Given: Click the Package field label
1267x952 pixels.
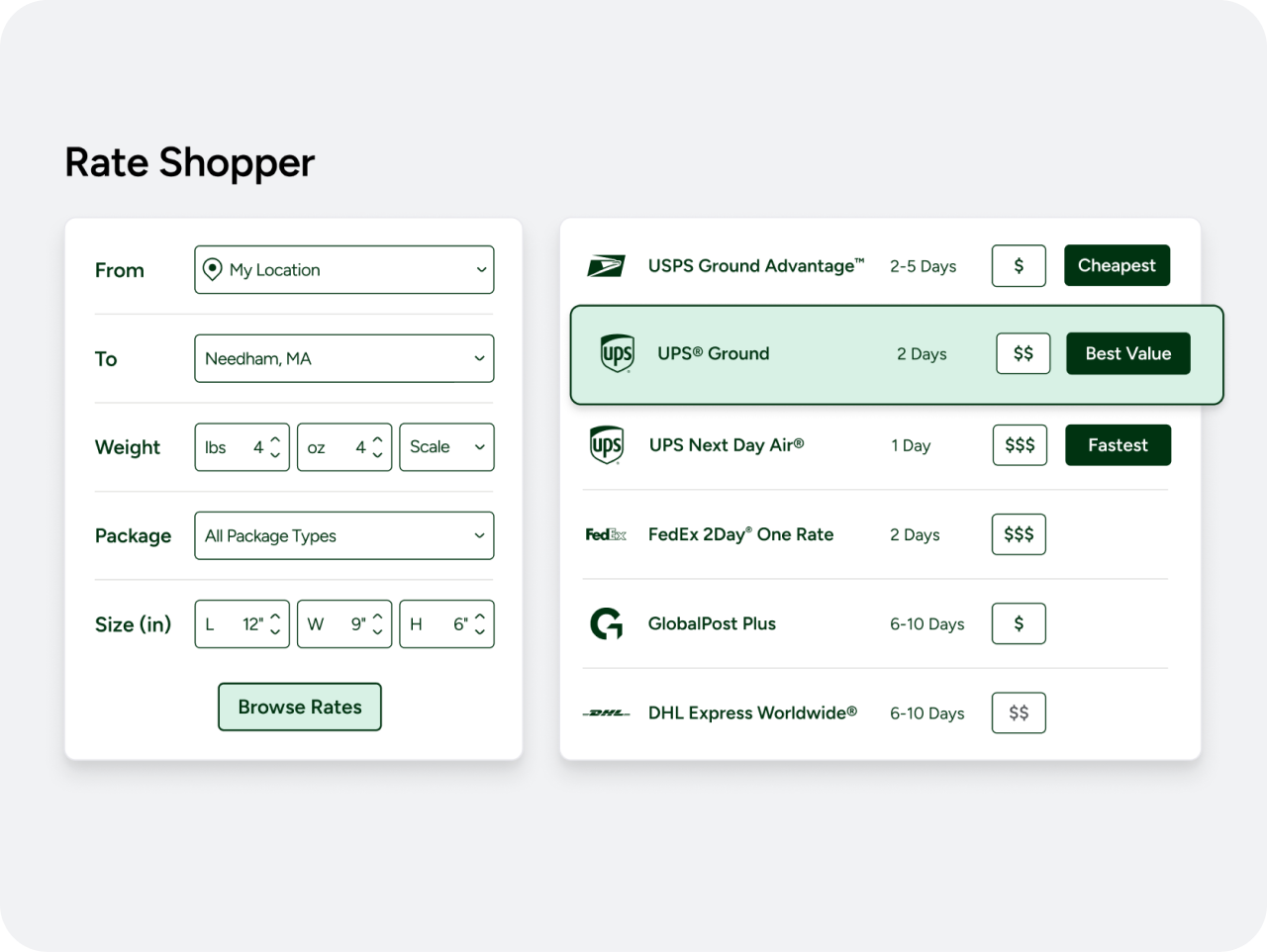Looking at the screenshot, I should (133, 535).
